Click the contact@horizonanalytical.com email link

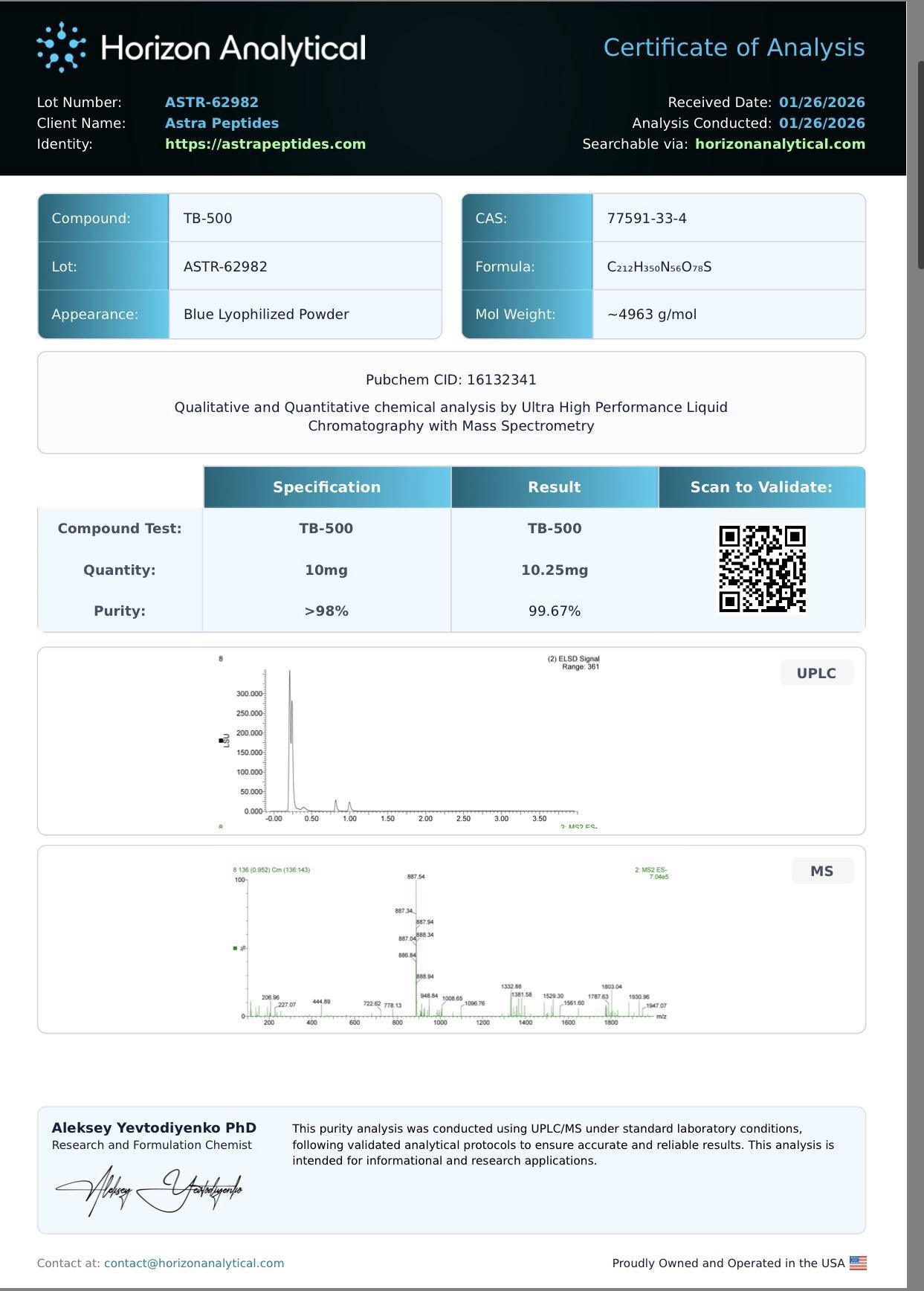click(x=194, y=1263)
